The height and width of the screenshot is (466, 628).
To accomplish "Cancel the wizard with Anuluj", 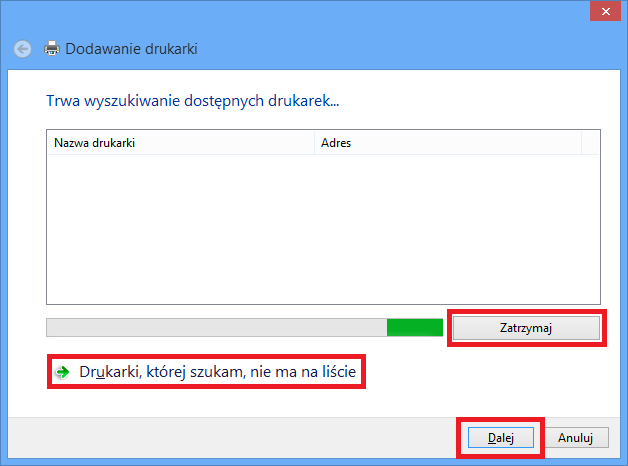I will pyautogui.click(x=576, y=438).
